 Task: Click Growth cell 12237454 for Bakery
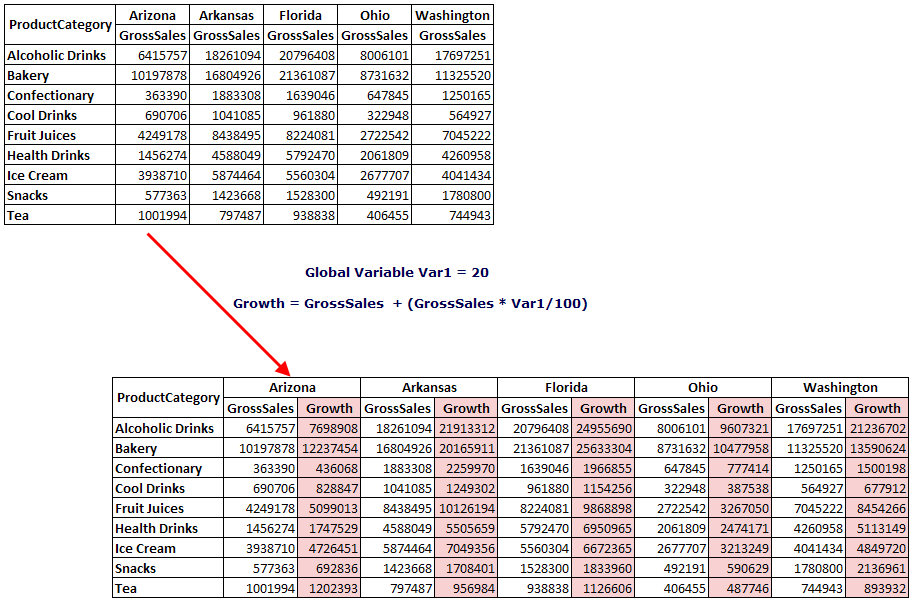(x=329, y=448)
